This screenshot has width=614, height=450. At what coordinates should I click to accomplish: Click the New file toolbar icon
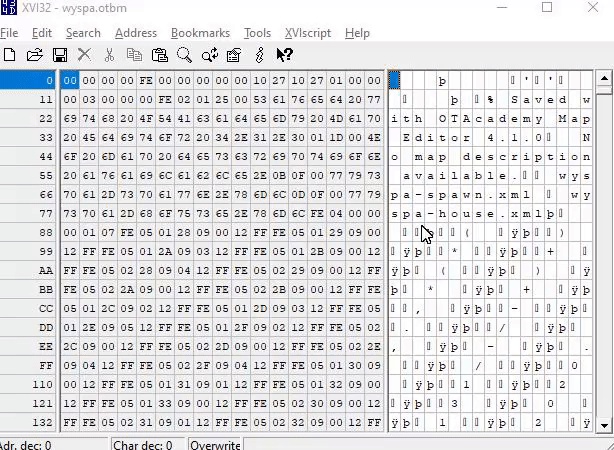[x=9, y=55]
